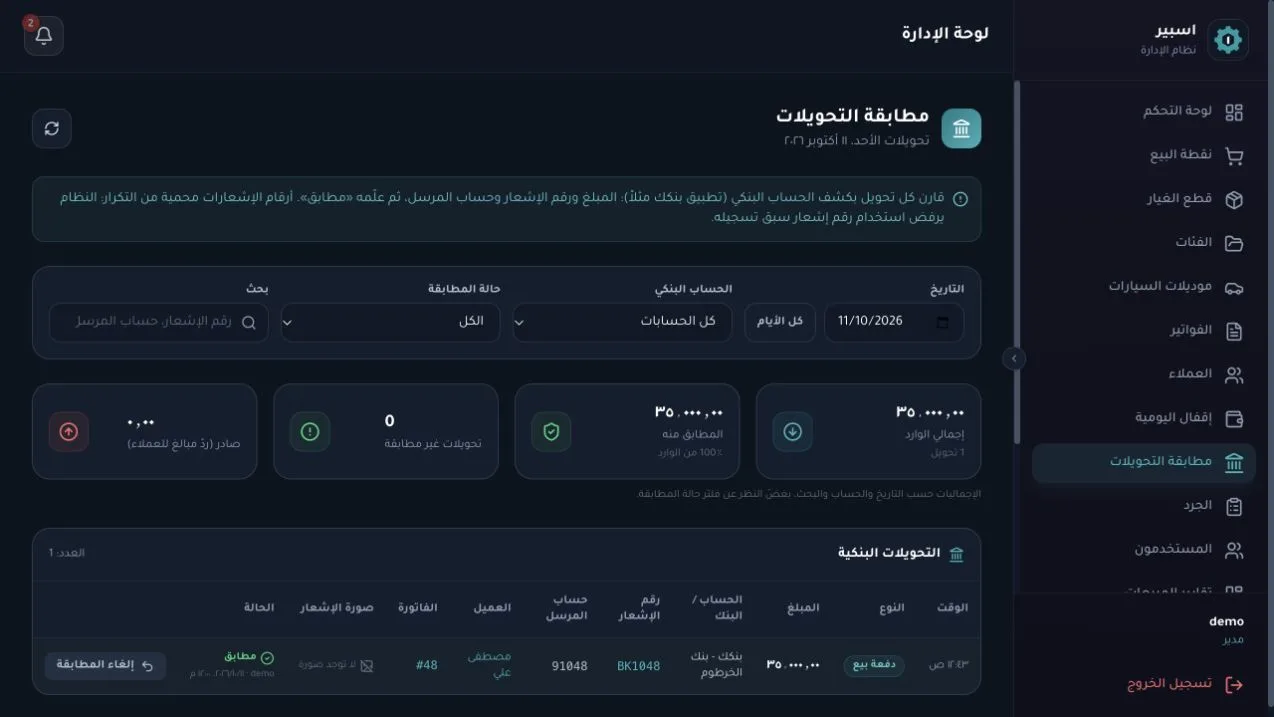Click the الفئات folder icon
Viewport: 1274px width, 717px height.
(x=1234, y=243)
